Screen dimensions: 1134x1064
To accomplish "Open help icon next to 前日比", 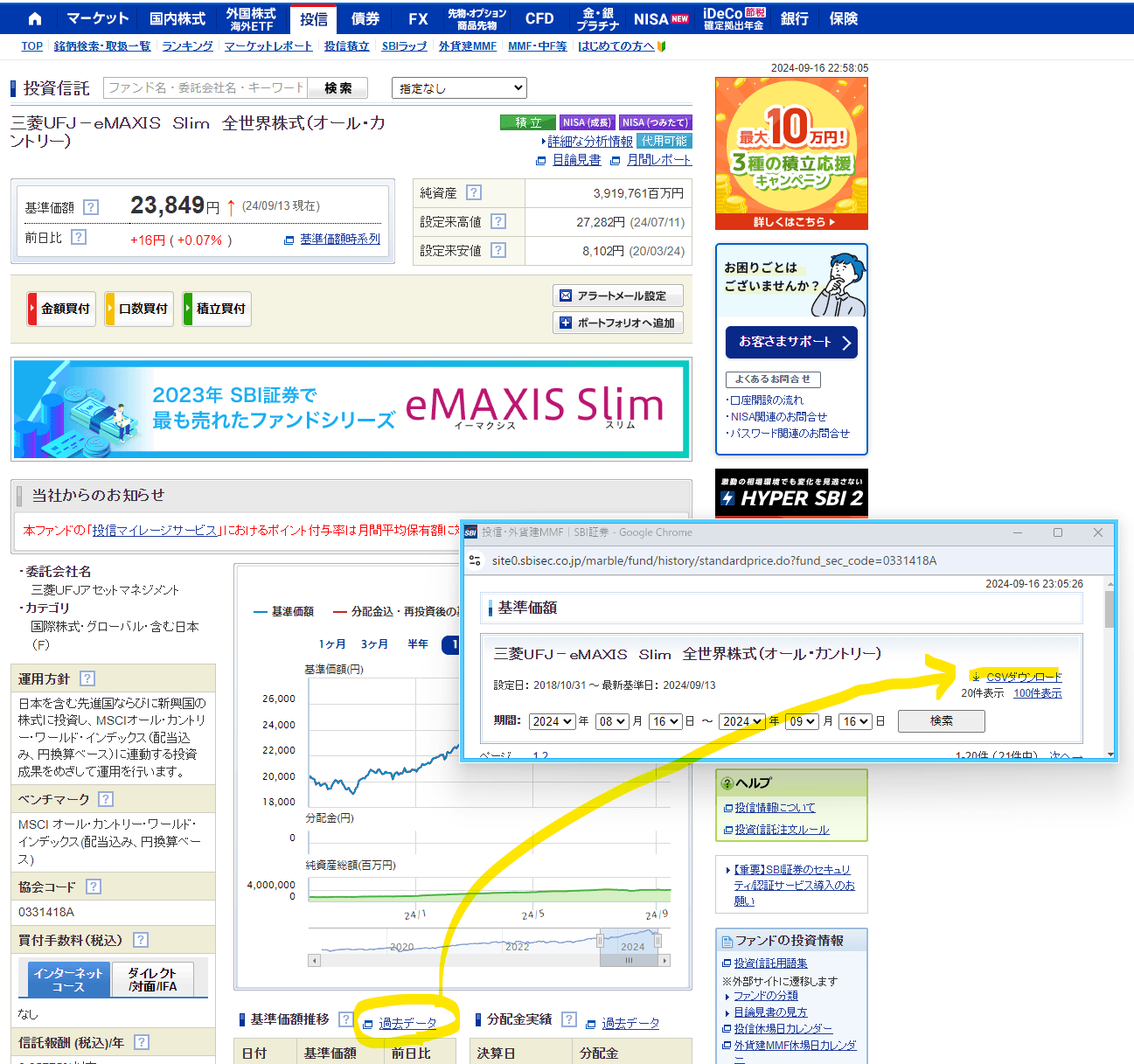I will tap(79, 237).
